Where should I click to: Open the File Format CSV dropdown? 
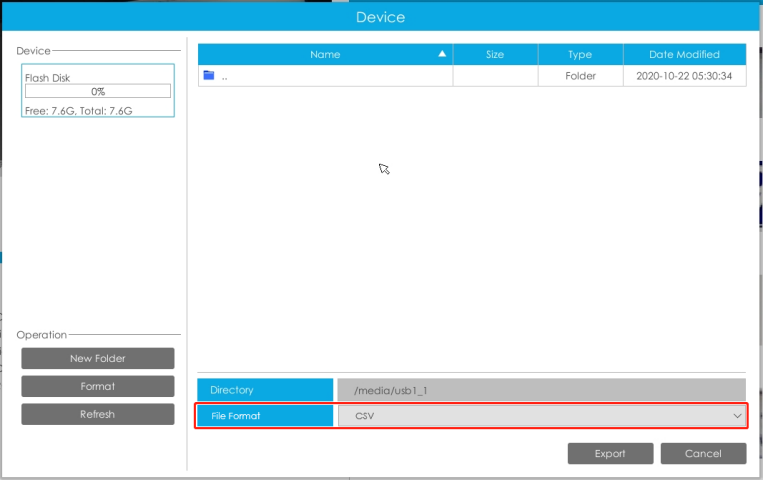[542, 416]
